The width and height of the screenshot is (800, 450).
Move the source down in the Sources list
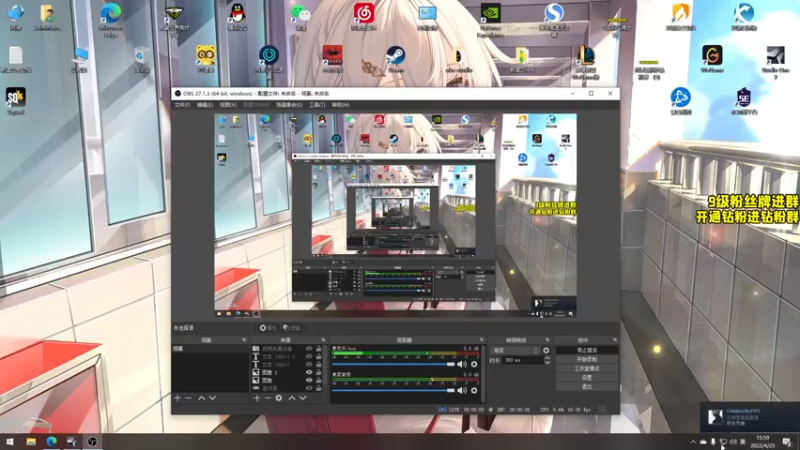pos(303,398)
